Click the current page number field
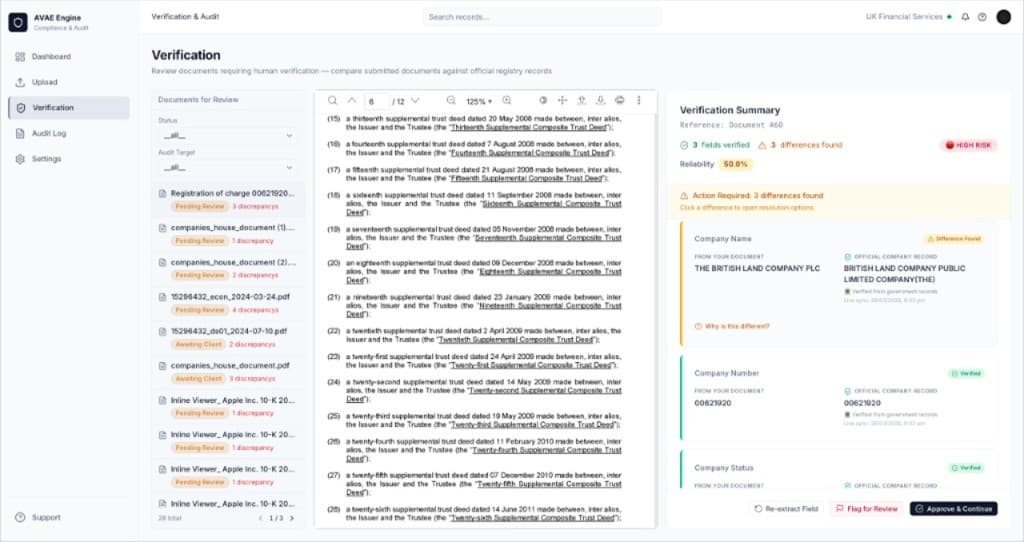The width and height of the screenshot is (1024, 542). [376, 101]
